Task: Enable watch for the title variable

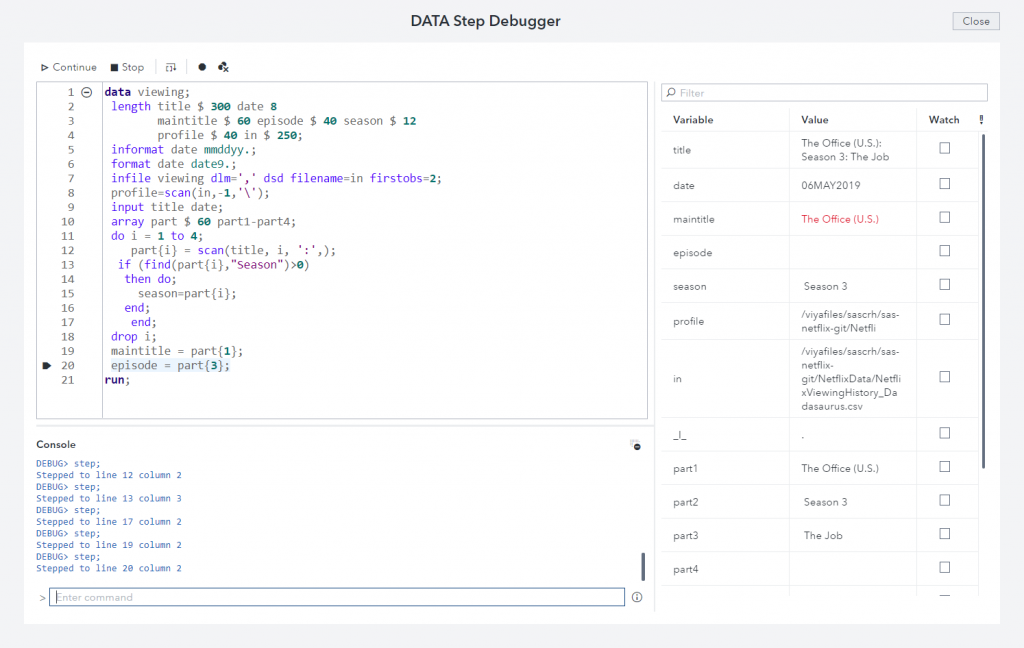Action: [944, 148]
